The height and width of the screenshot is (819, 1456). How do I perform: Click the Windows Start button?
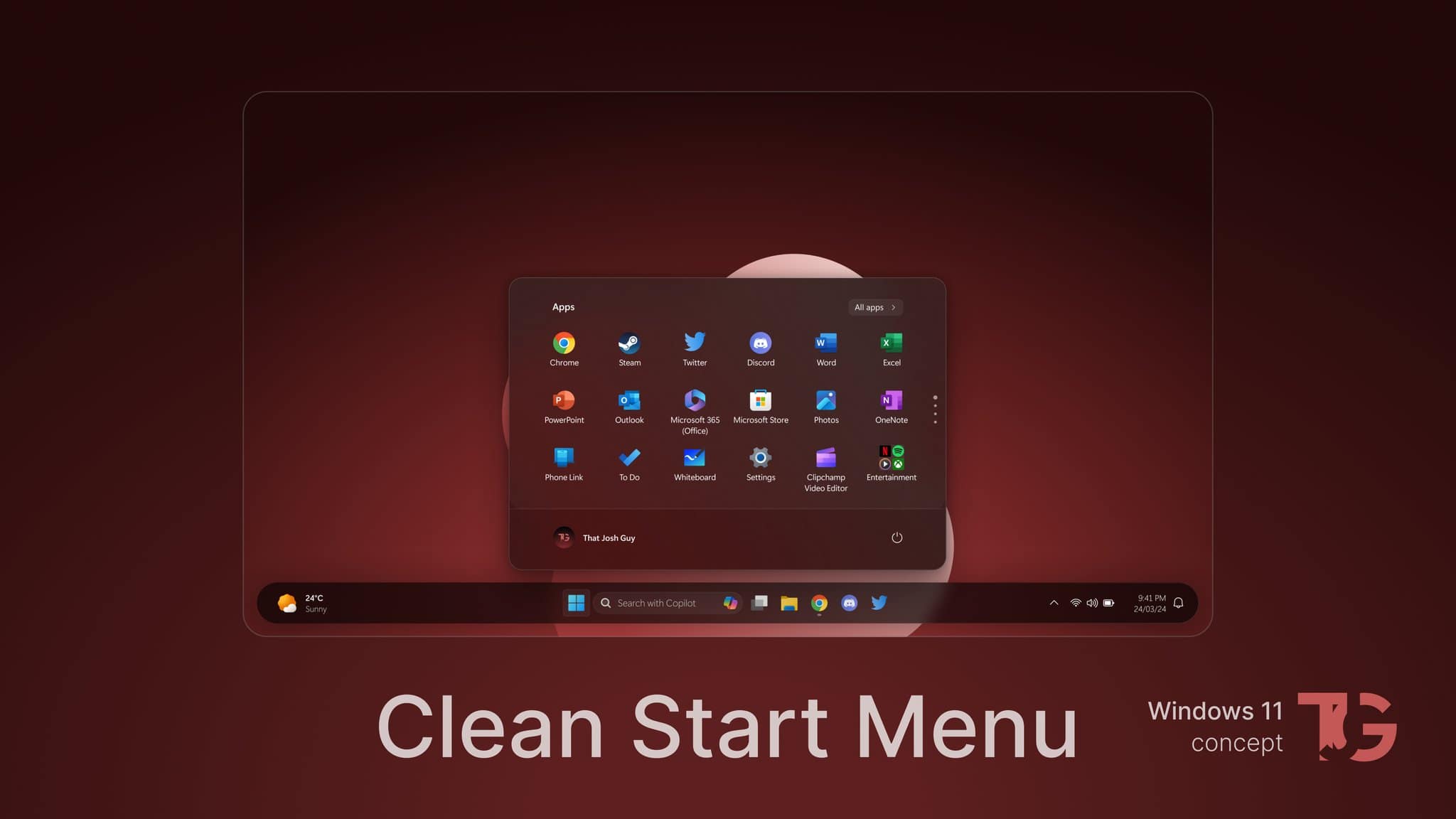575,602
